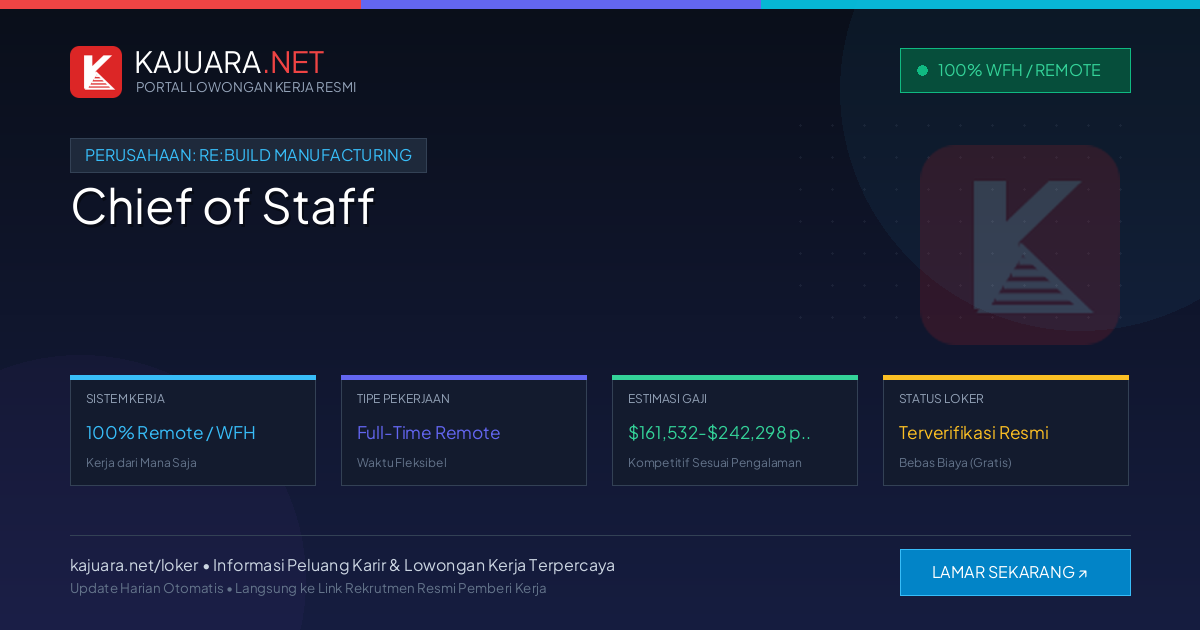
Task: Click the LAMAR SEKARANG button
Action: pos(1015,572)
